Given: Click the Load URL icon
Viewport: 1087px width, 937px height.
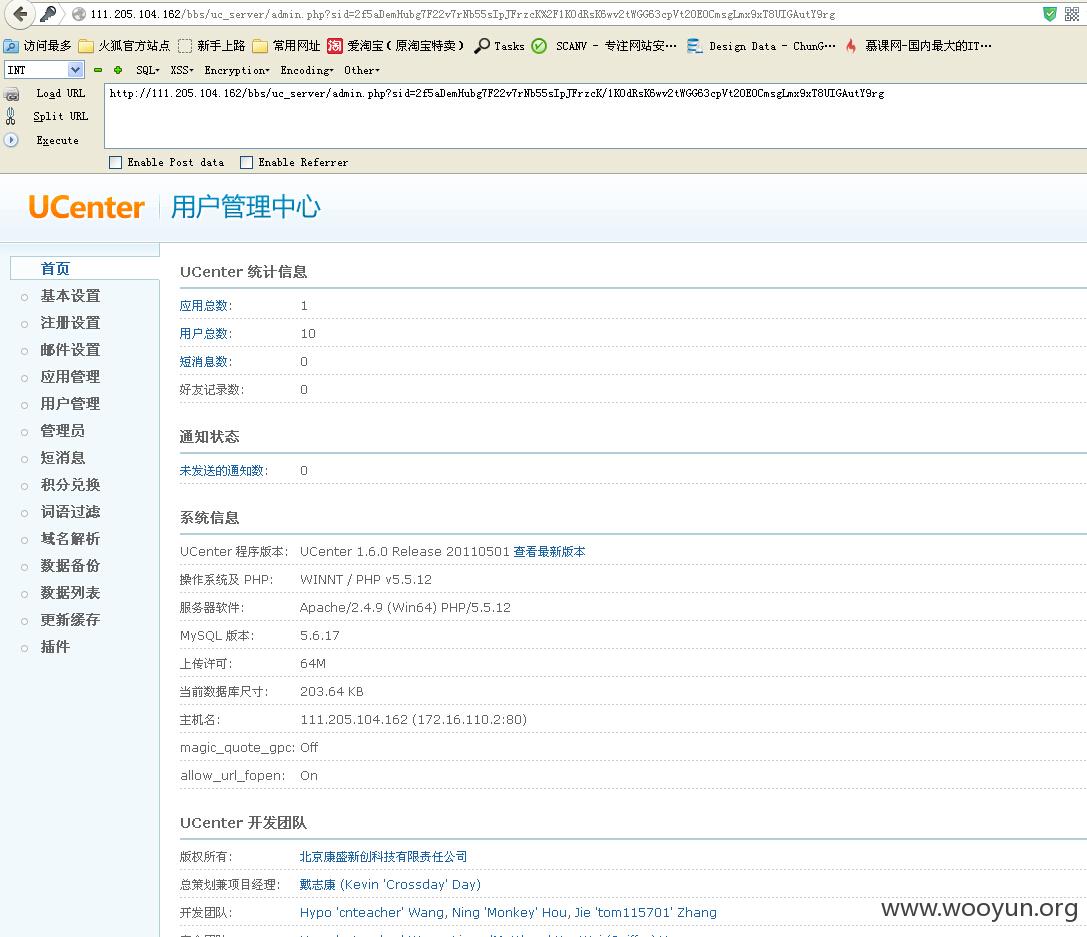Looking at the screenshot, I should click(12, 94).
